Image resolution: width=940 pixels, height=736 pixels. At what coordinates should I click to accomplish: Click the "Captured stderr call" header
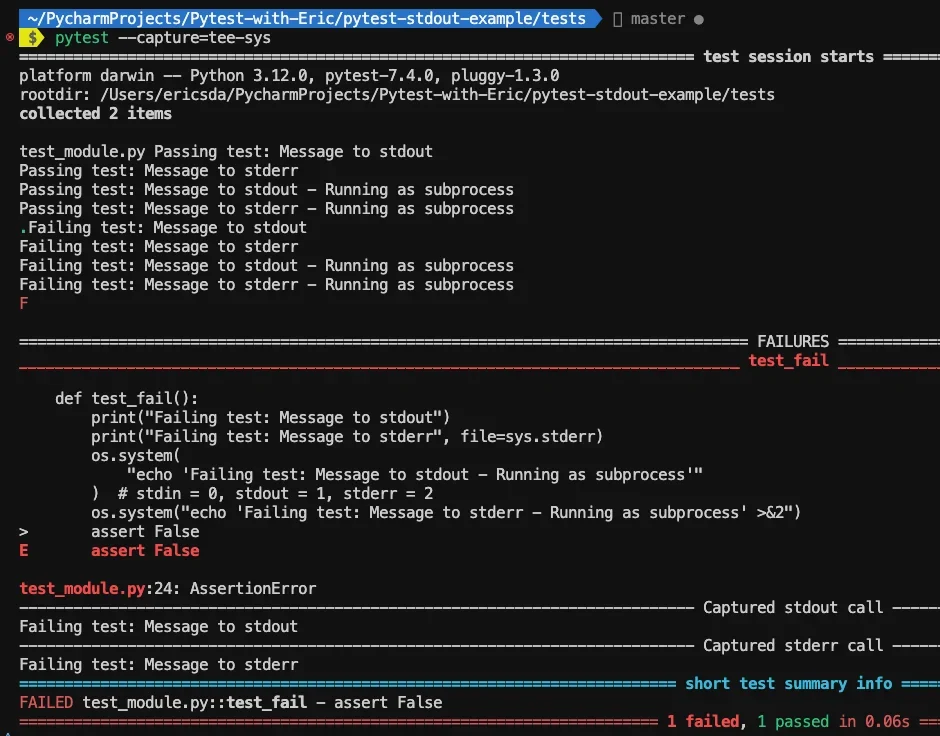pos(793,645)
